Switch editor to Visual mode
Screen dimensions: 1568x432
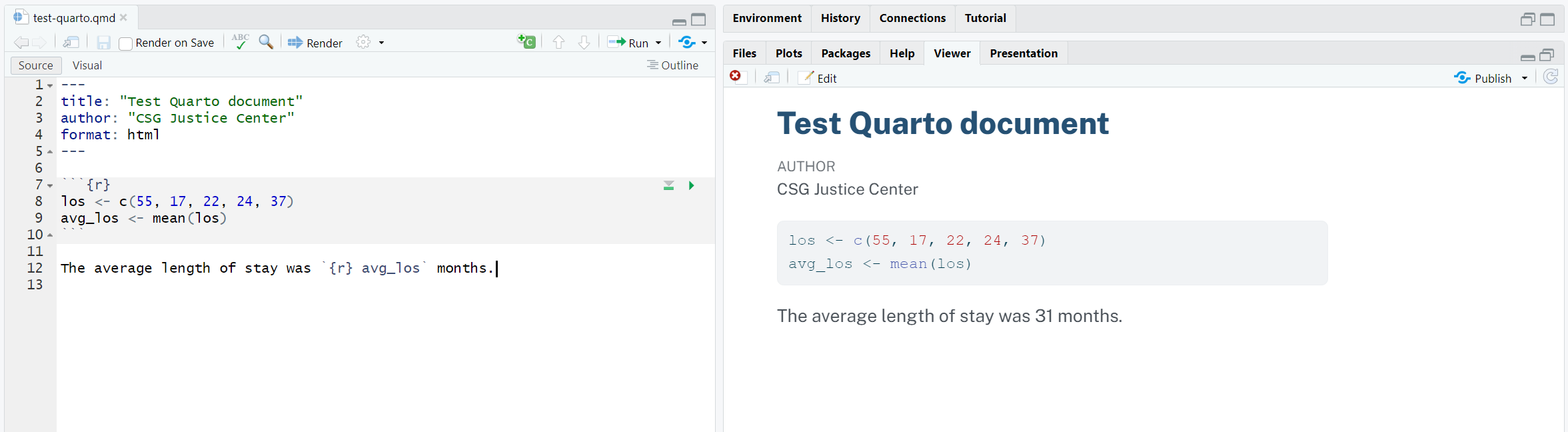coord(87,65)
